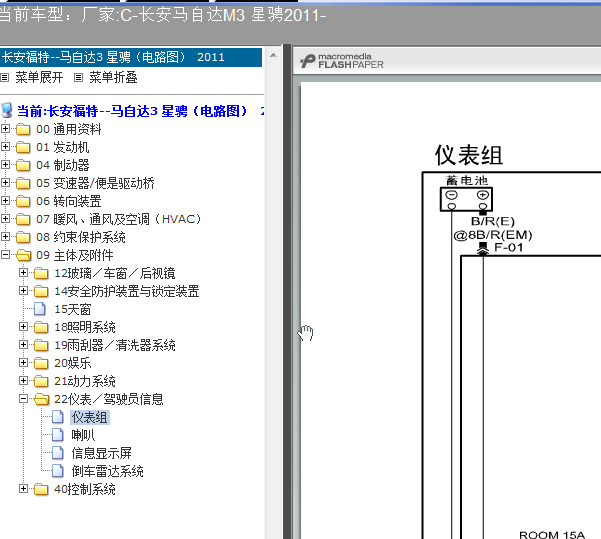This screenshot has width=601, height=539.
Task: Click the document icon for 15天窗
Action: (40, 309)
